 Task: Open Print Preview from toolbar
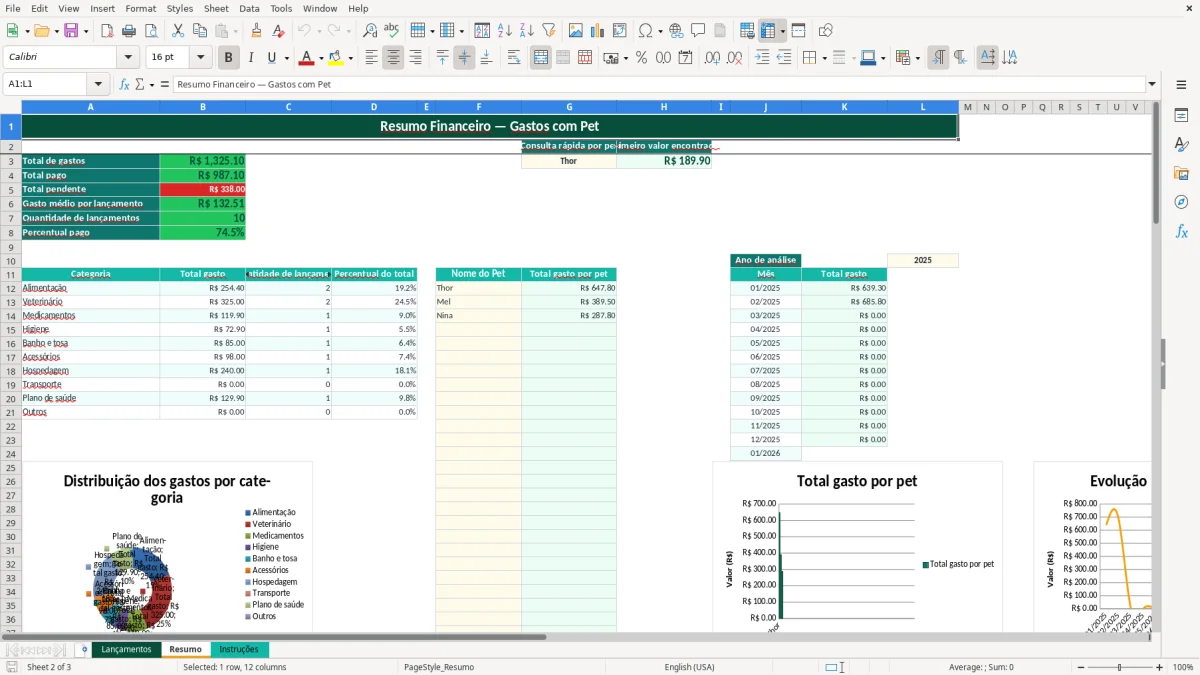coord(150,31)
